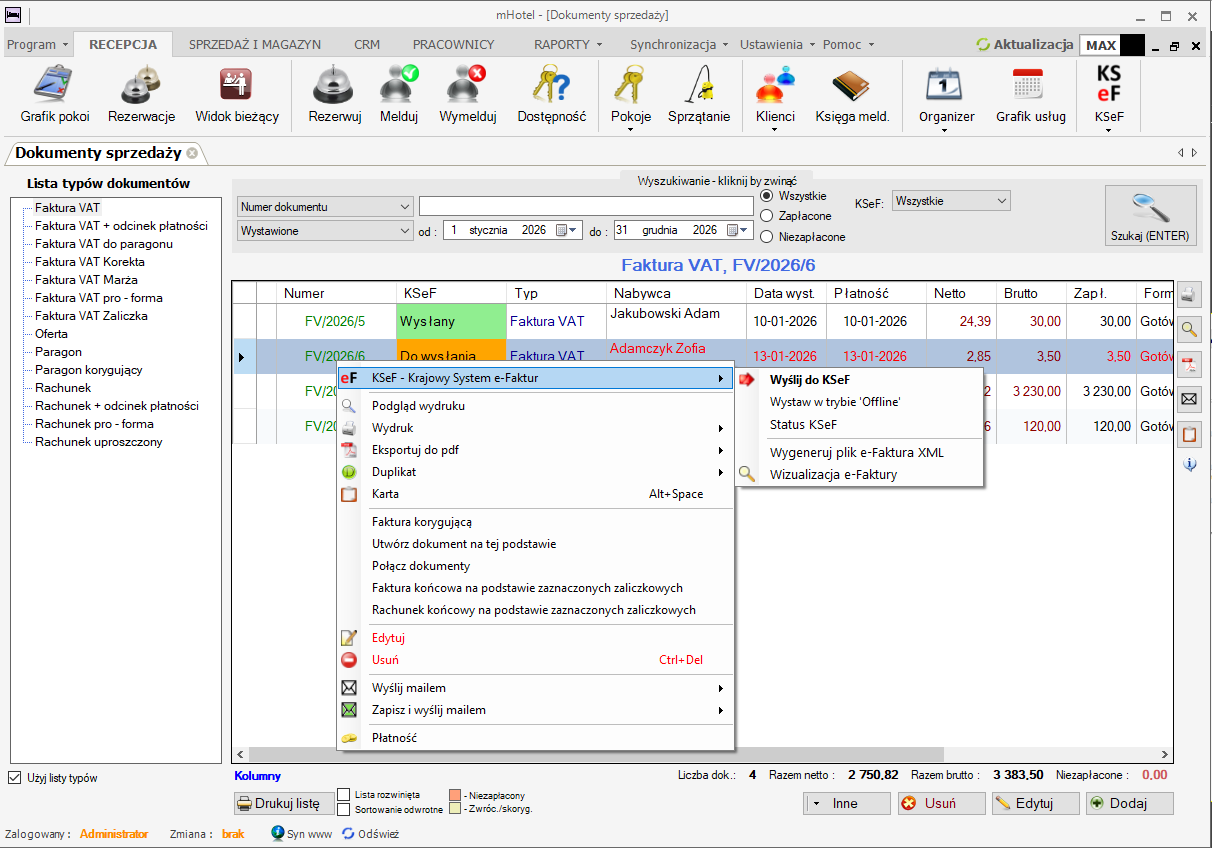This screenshot has height=848, width=1212.
Task: Open the Melduj check-in tool
Action: tap(399, 95)
